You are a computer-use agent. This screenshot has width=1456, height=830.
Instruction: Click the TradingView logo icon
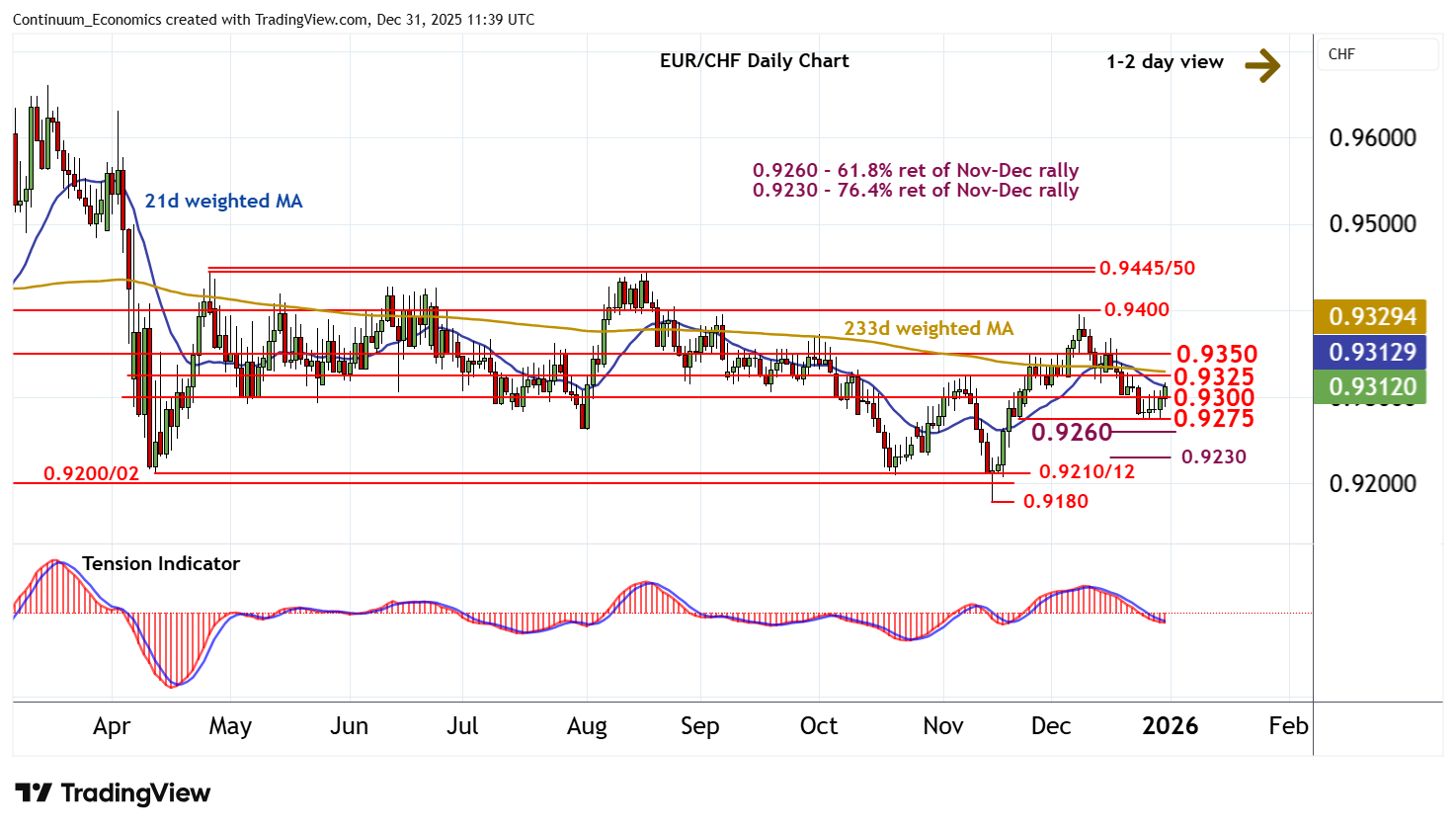34,793
